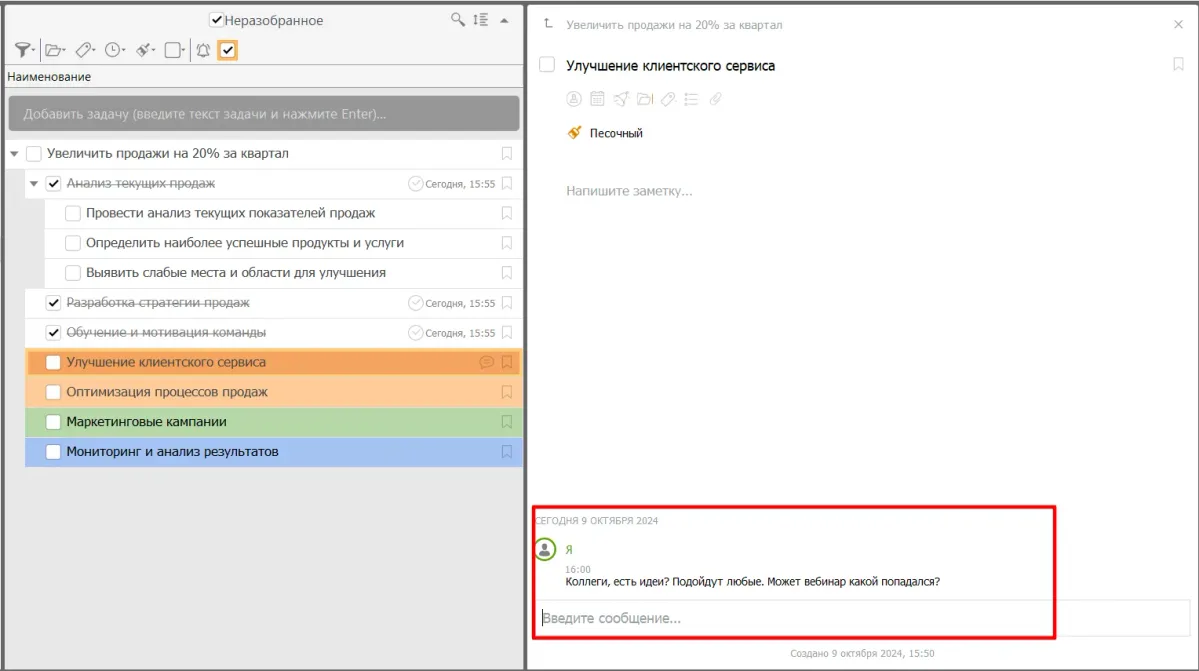Tick Мониторинг и анализ результатов checkbox
1199x671 pixels.
53,452
